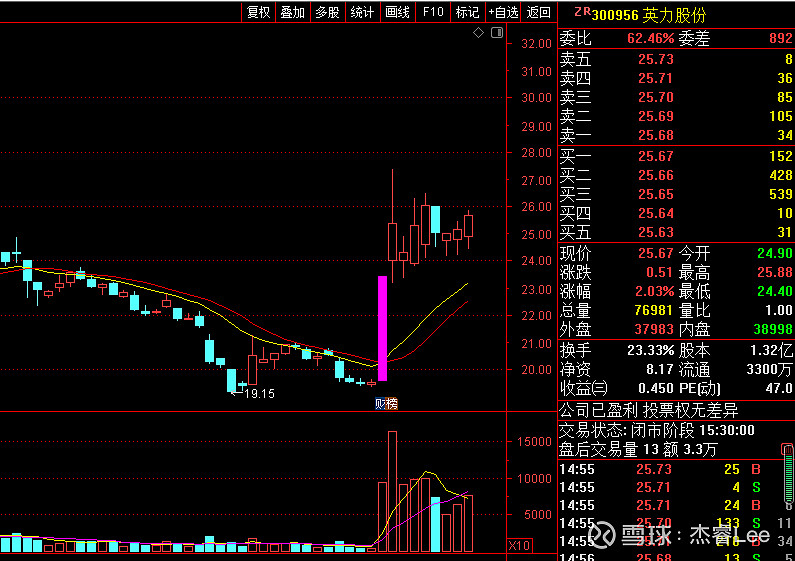Select 买四 price 25.64
Screen dimensions: 795x561
(656, 214)
